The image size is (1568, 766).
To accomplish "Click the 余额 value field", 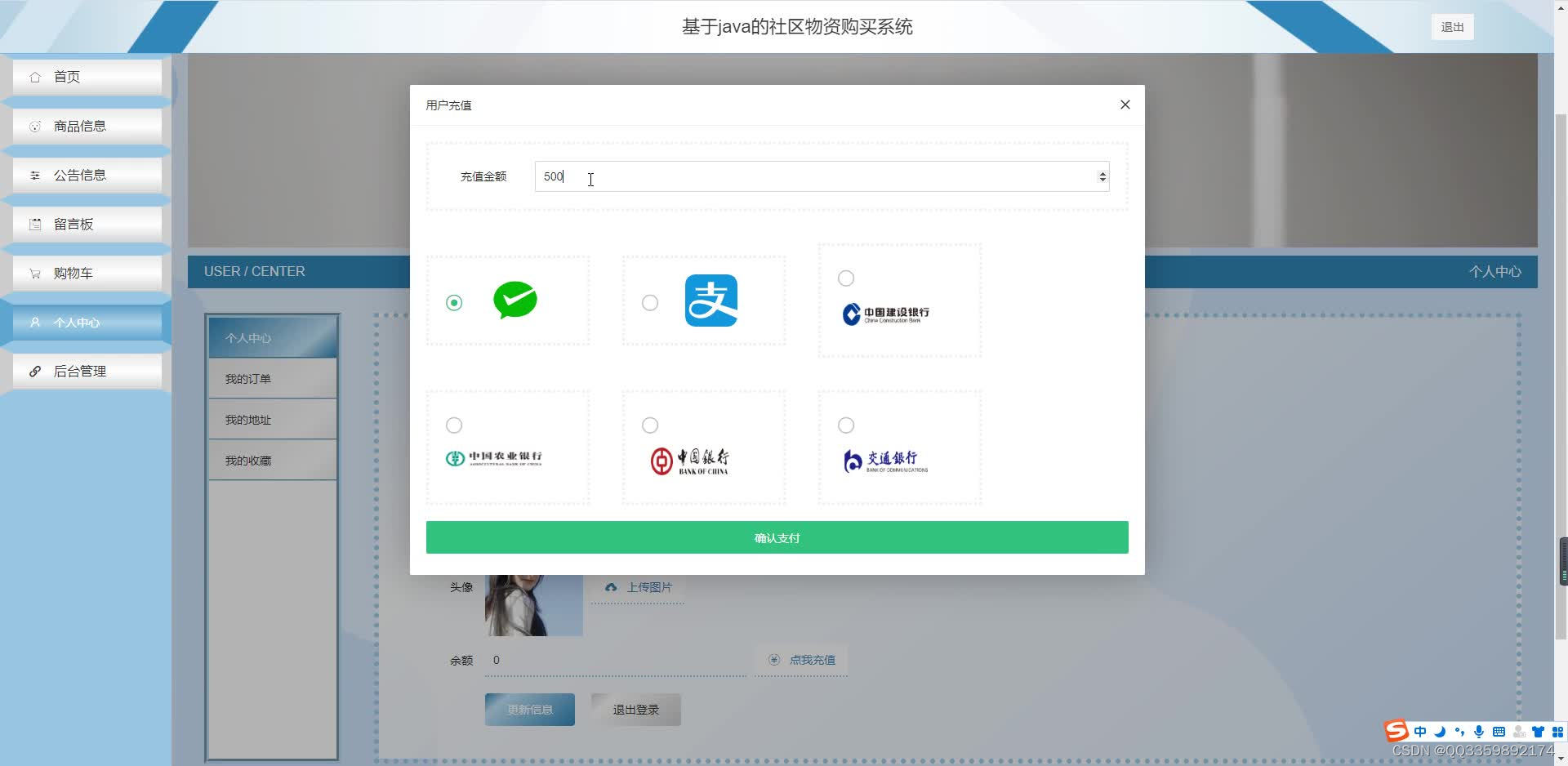I will [616, 660].
